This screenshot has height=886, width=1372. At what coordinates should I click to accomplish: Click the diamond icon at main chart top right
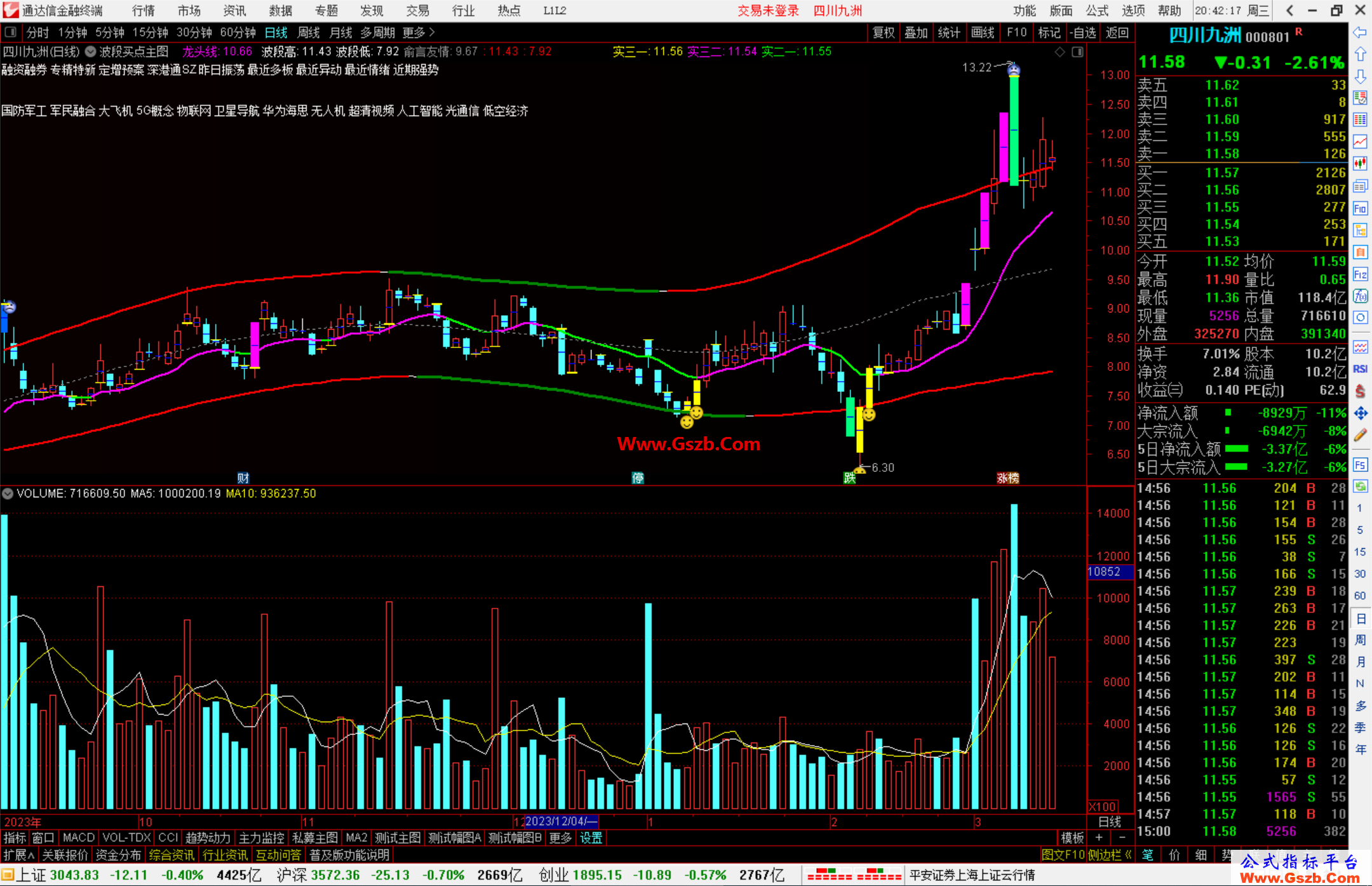(1059, 52)
